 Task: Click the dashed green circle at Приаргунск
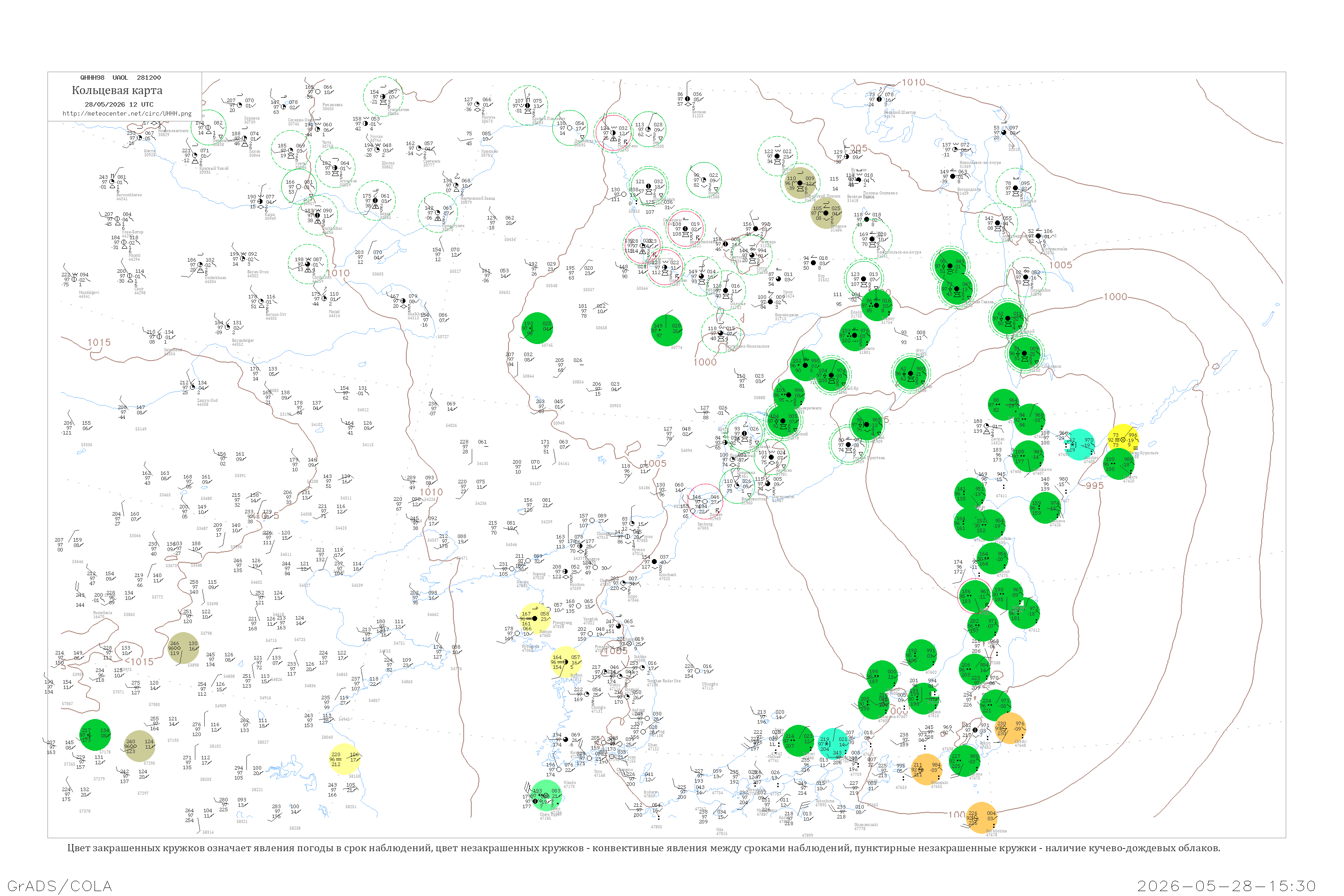point(438,212)
